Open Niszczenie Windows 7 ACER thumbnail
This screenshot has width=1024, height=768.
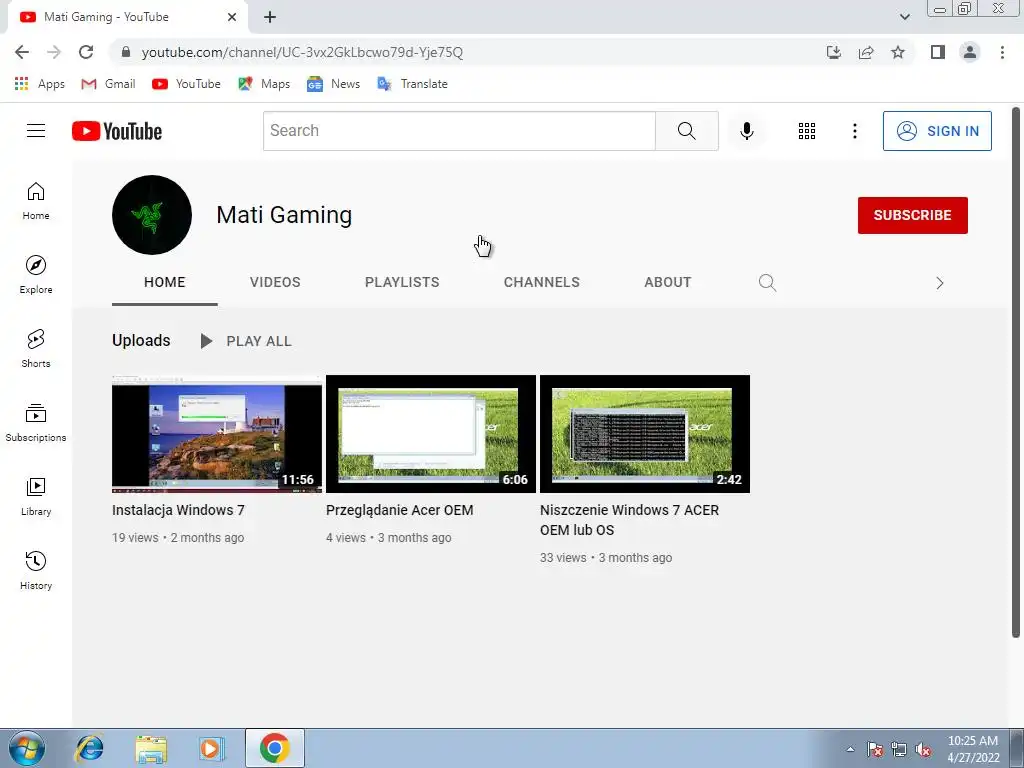click(x=645, y=434)
